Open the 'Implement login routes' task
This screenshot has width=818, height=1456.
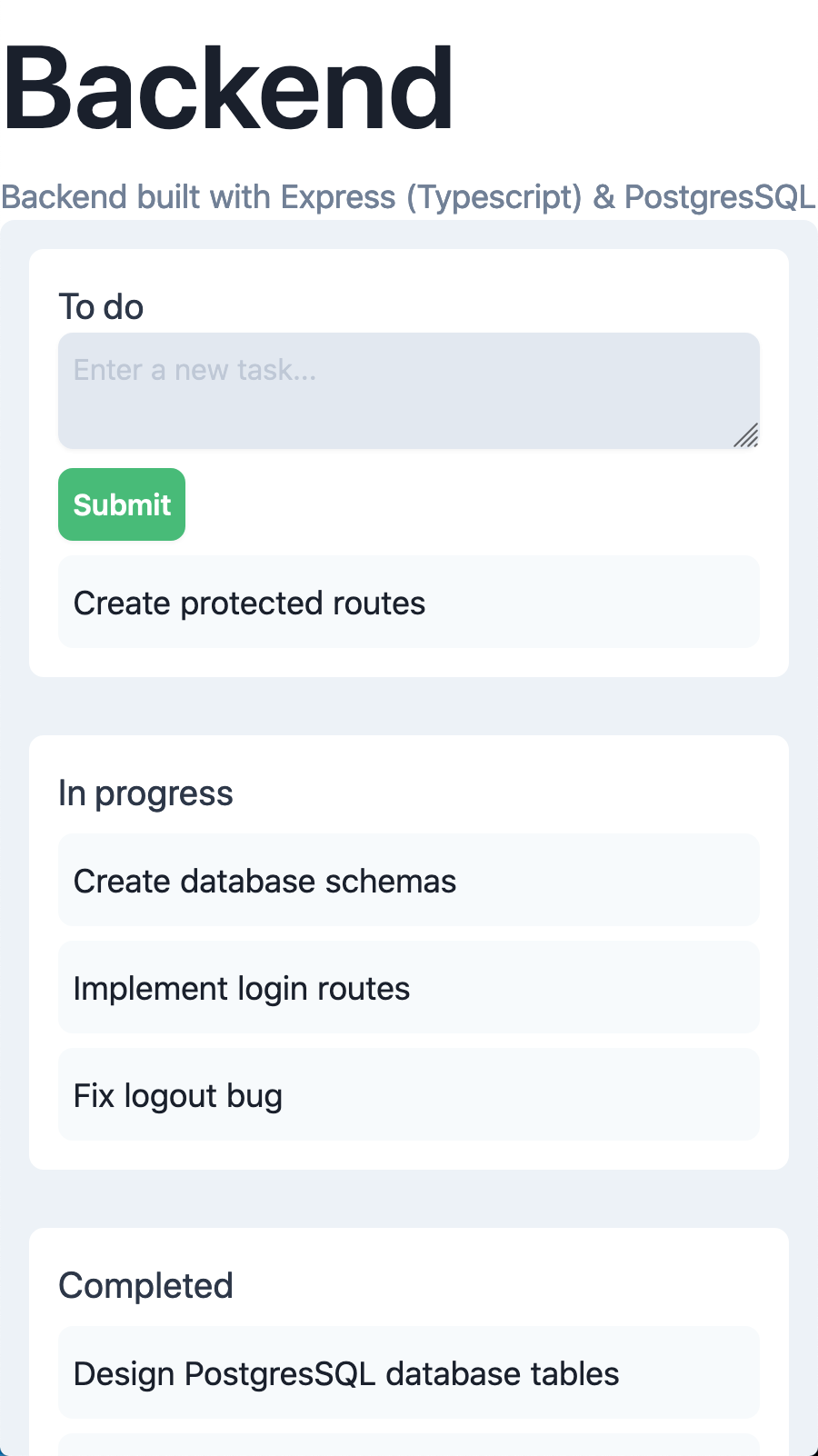click(409, 987)
